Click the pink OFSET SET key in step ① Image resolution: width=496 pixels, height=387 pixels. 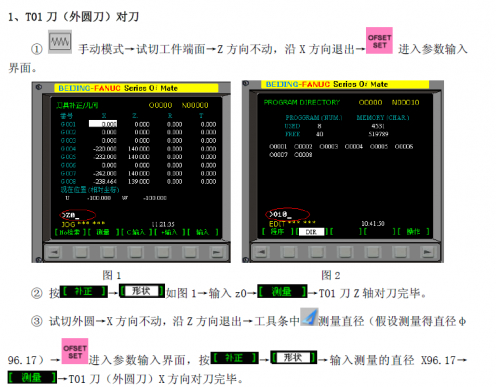(379, 41)
